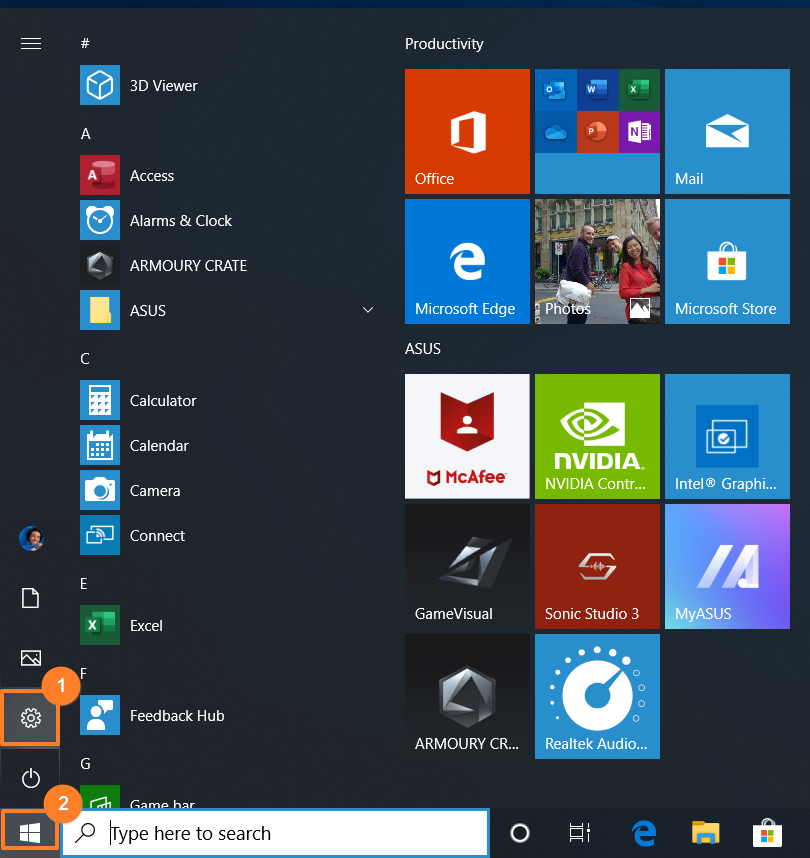The height and width of the screenshot is (858, 810).
Task: Open Microsoft Store from the taskbar
Action: click(x=767, y=832)
